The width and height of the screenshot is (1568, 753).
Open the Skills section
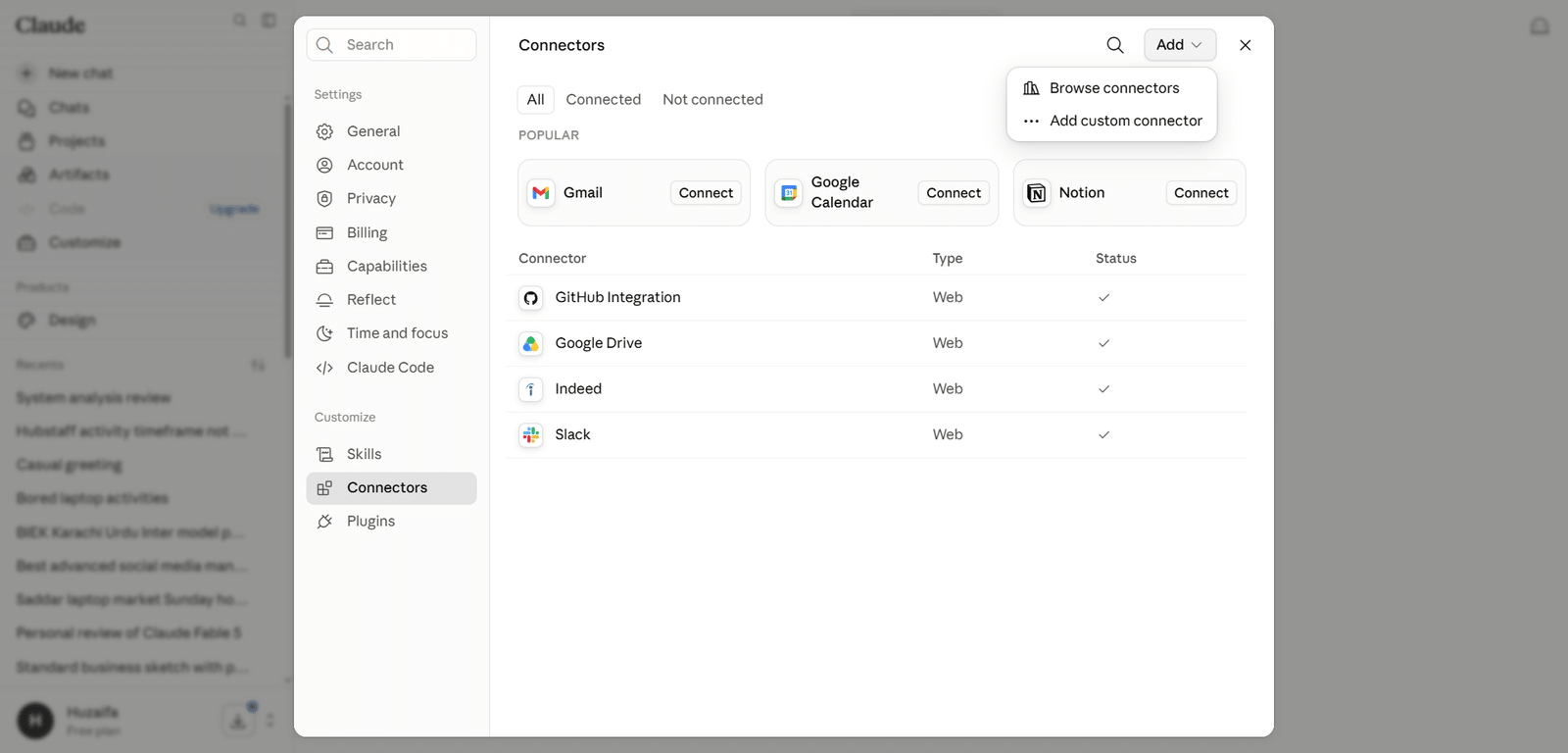[x=391, y=454]
